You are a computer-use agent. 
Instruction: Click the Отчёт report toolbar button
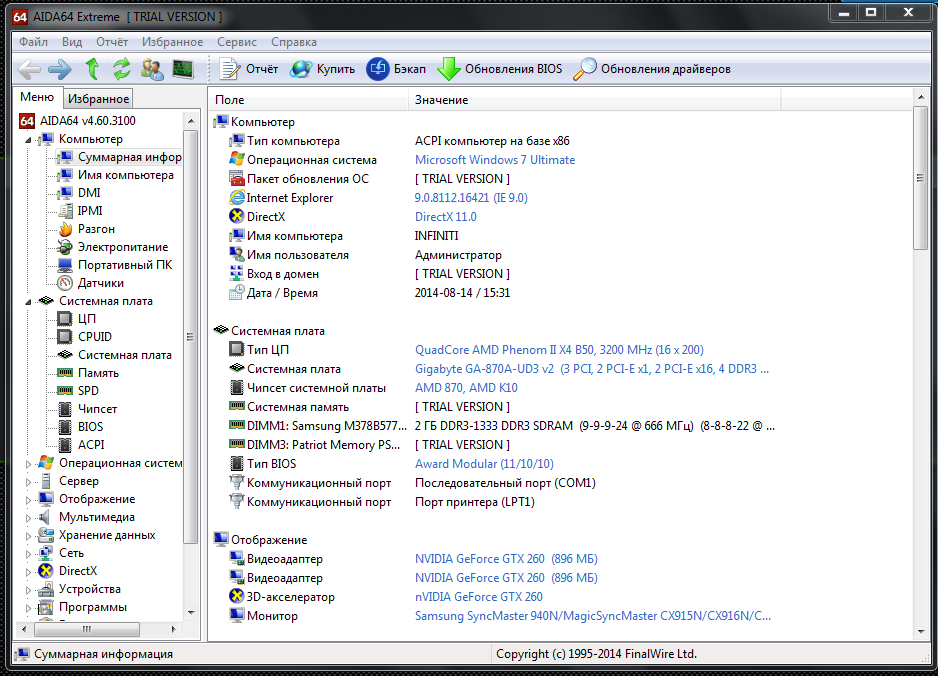tap(248, 69)
